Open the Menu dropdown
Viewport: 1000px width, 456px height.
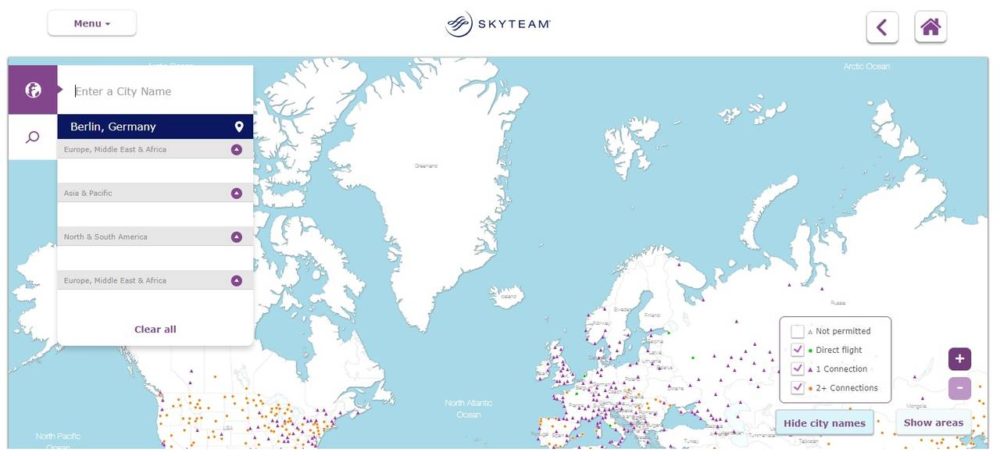[x=92, y=24]
